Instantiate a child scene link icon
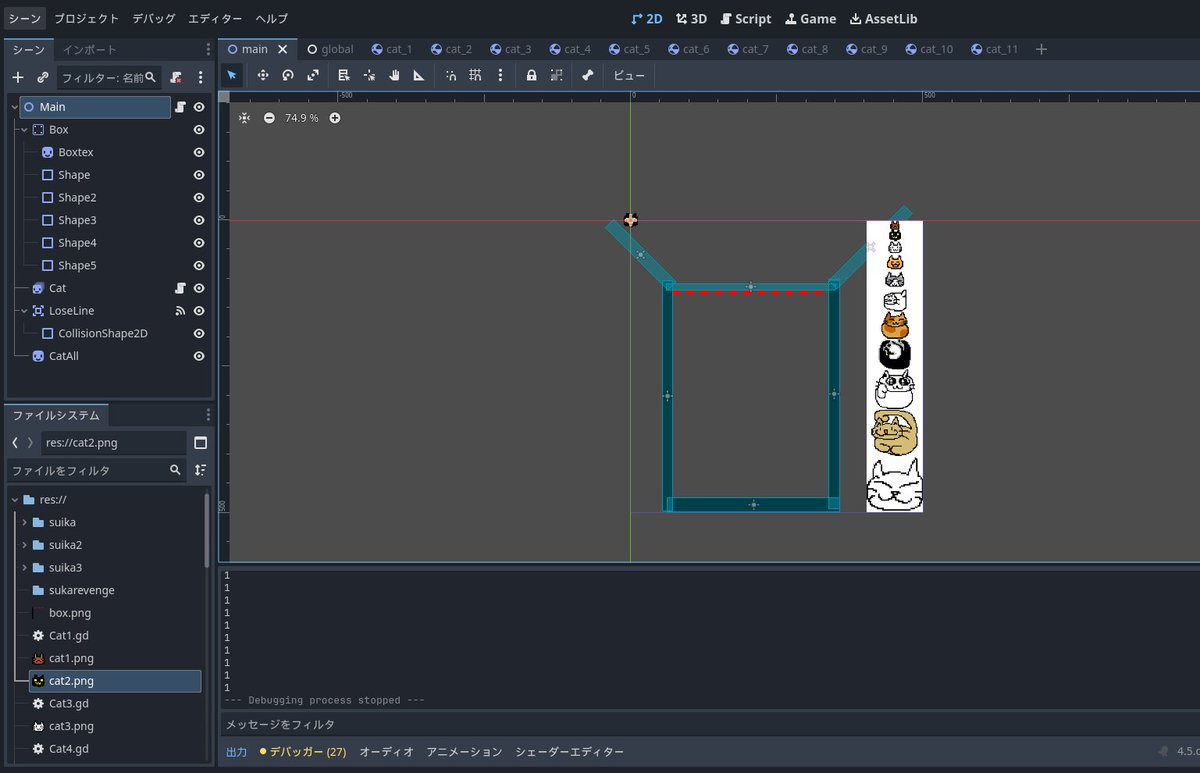This screenshot has width=1200, height=773. point(43,77)
